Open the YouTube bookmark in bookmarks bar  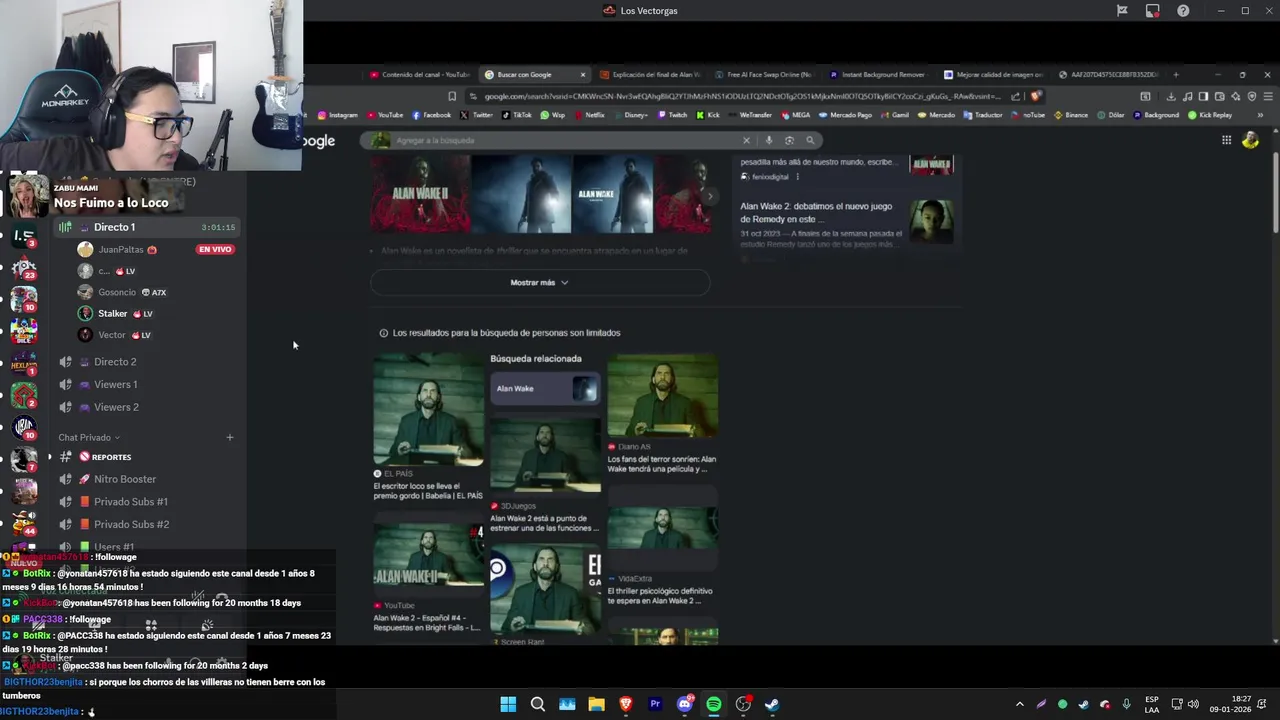click(x=385, y=115)
